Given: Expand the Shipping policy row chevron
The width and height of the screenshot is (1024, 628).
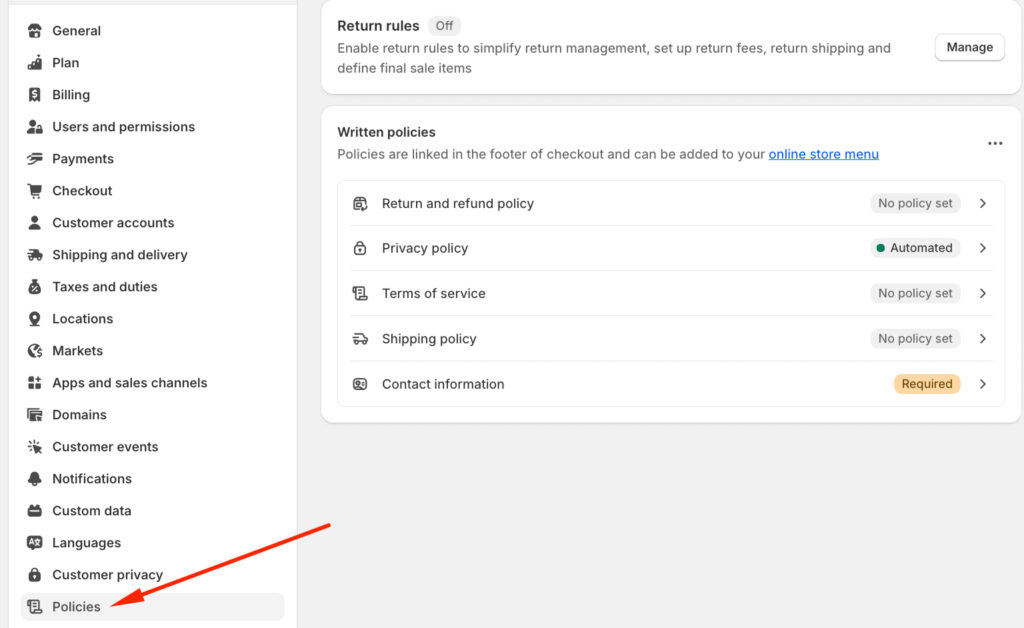Looking at the screenshot, I should pos(982,339).
